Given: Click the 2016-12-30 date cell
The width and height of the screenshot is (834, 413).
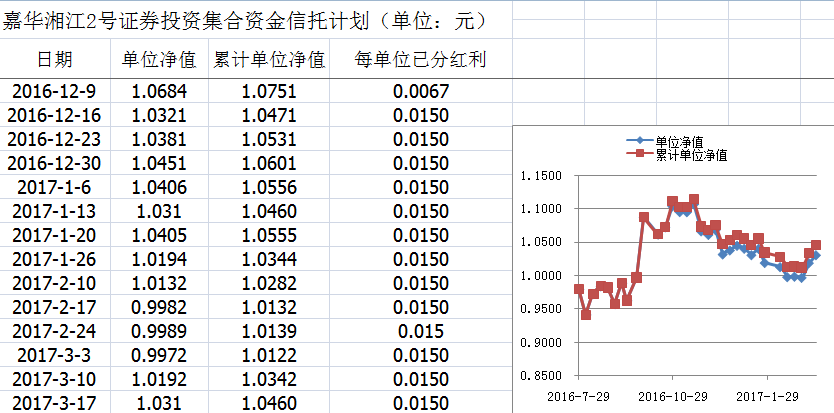Looking at the screenshot, I should pos(54,164).
